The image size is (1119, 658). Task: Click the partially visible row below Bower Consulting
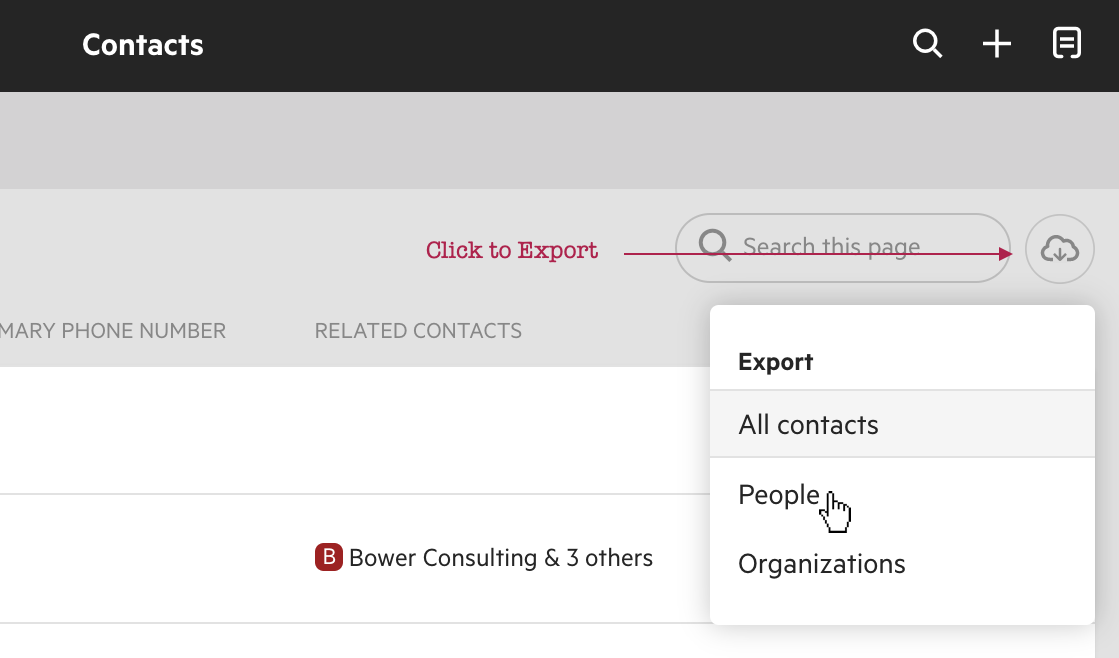coord(350,642)
